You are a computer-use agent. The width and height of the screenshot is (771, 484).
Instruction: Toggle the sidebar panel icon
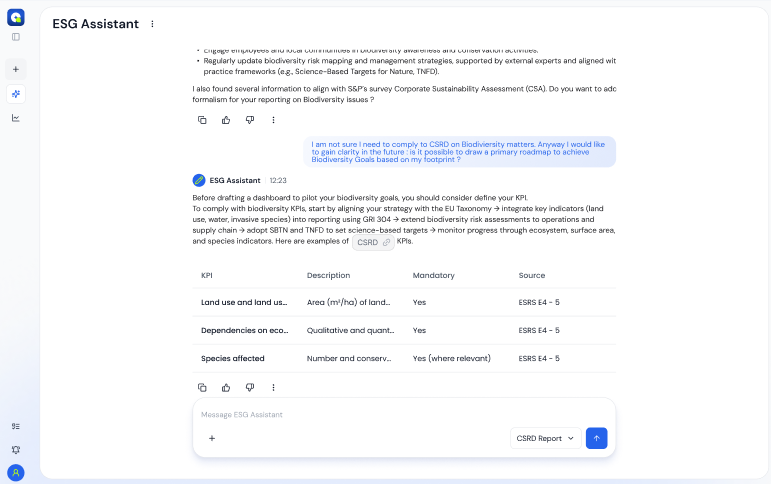click(16, 37)
